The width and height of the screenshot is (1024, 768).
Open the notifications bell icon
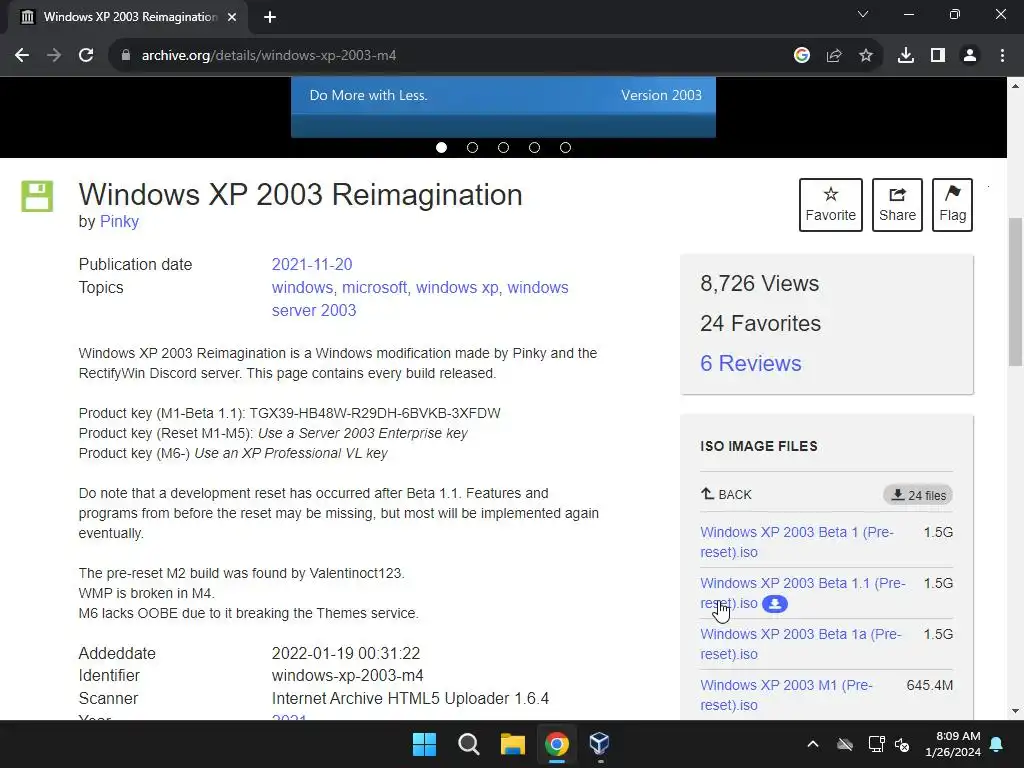997,744
